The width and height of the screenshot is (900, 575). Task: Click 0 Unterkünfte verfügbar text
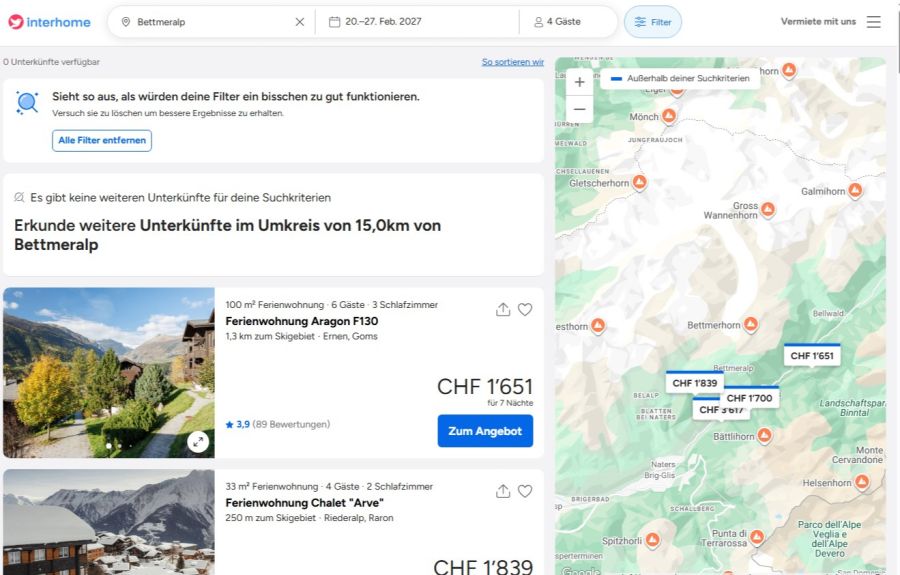[x=51, y=62]
